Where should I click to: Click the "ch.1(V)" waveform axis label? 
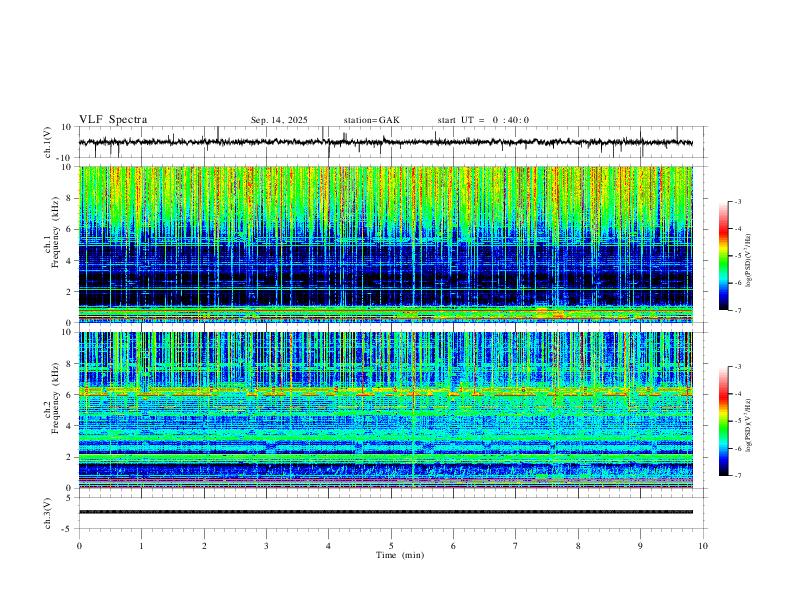[x=48, y=142]
